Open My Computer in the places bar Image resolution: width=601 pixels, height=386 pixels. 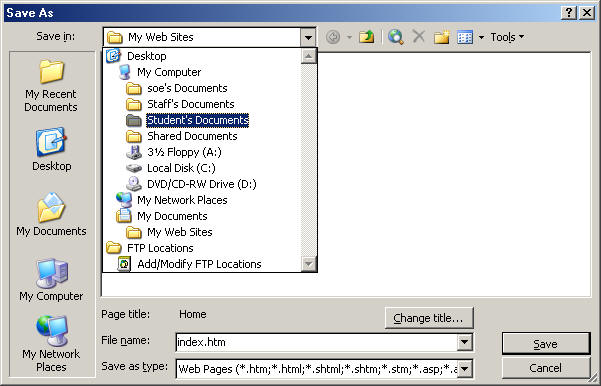point(51,280)
